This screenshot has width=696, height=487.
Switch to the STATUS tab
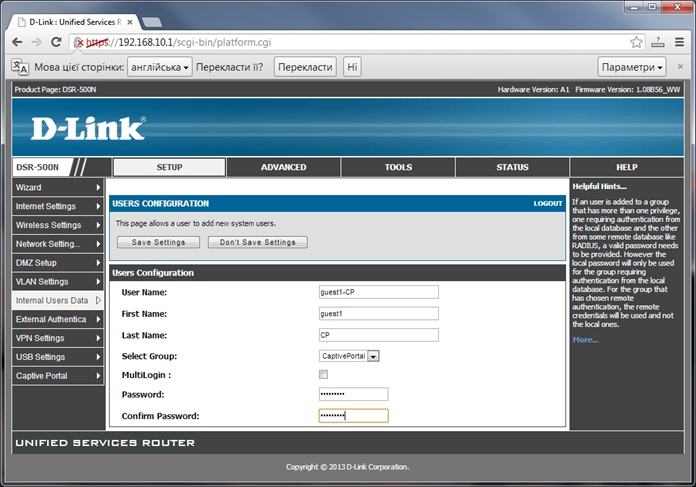point(512,167)
